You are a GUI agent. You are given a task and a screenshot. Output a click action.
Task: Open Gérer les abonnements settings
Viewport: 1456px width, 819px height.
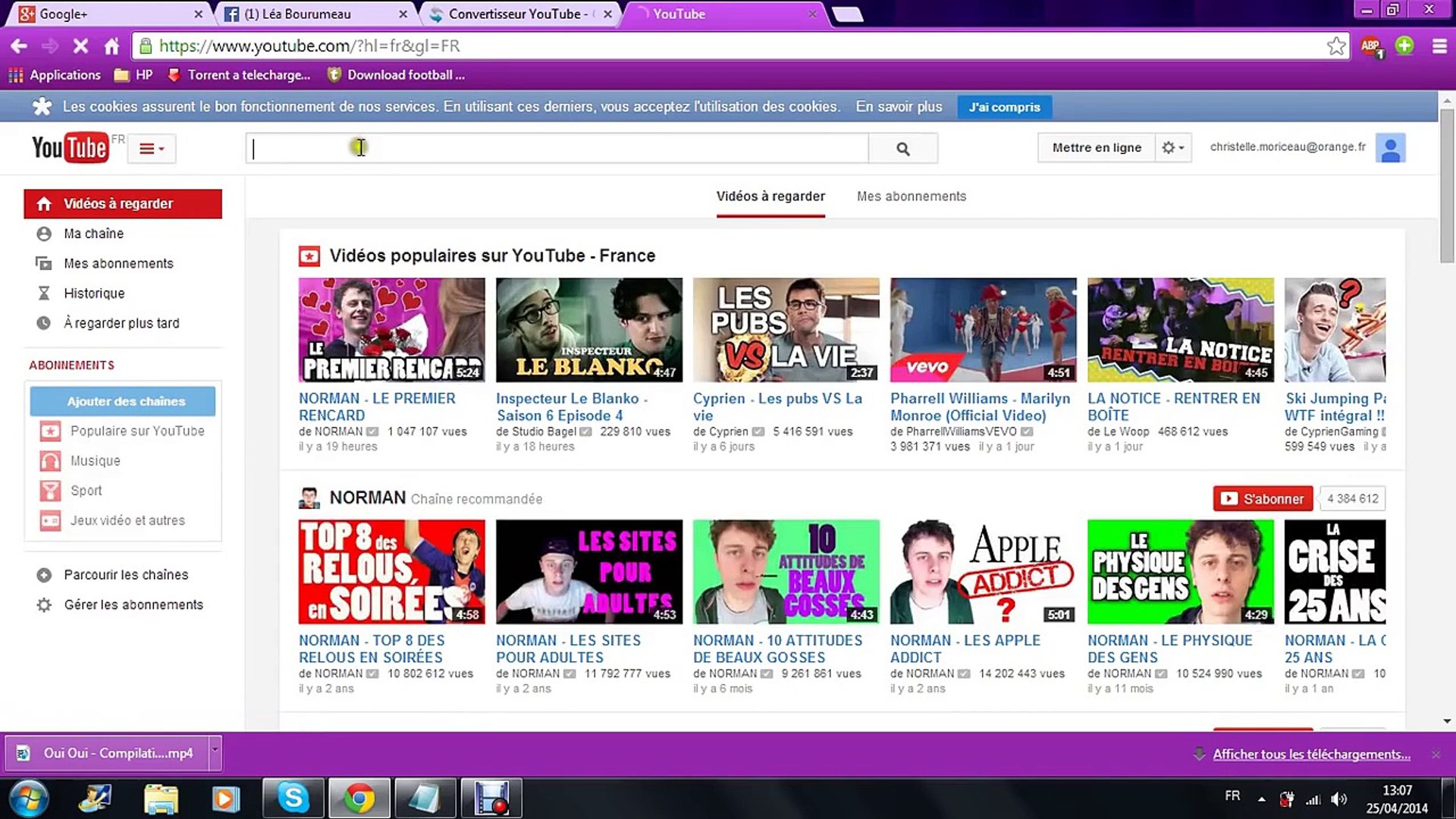(133, 604)
